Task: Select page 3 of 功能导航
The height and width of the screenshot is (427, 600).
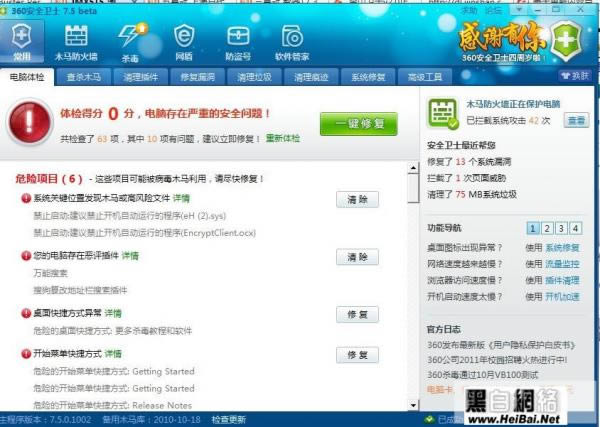Action: tap(561, 228)
